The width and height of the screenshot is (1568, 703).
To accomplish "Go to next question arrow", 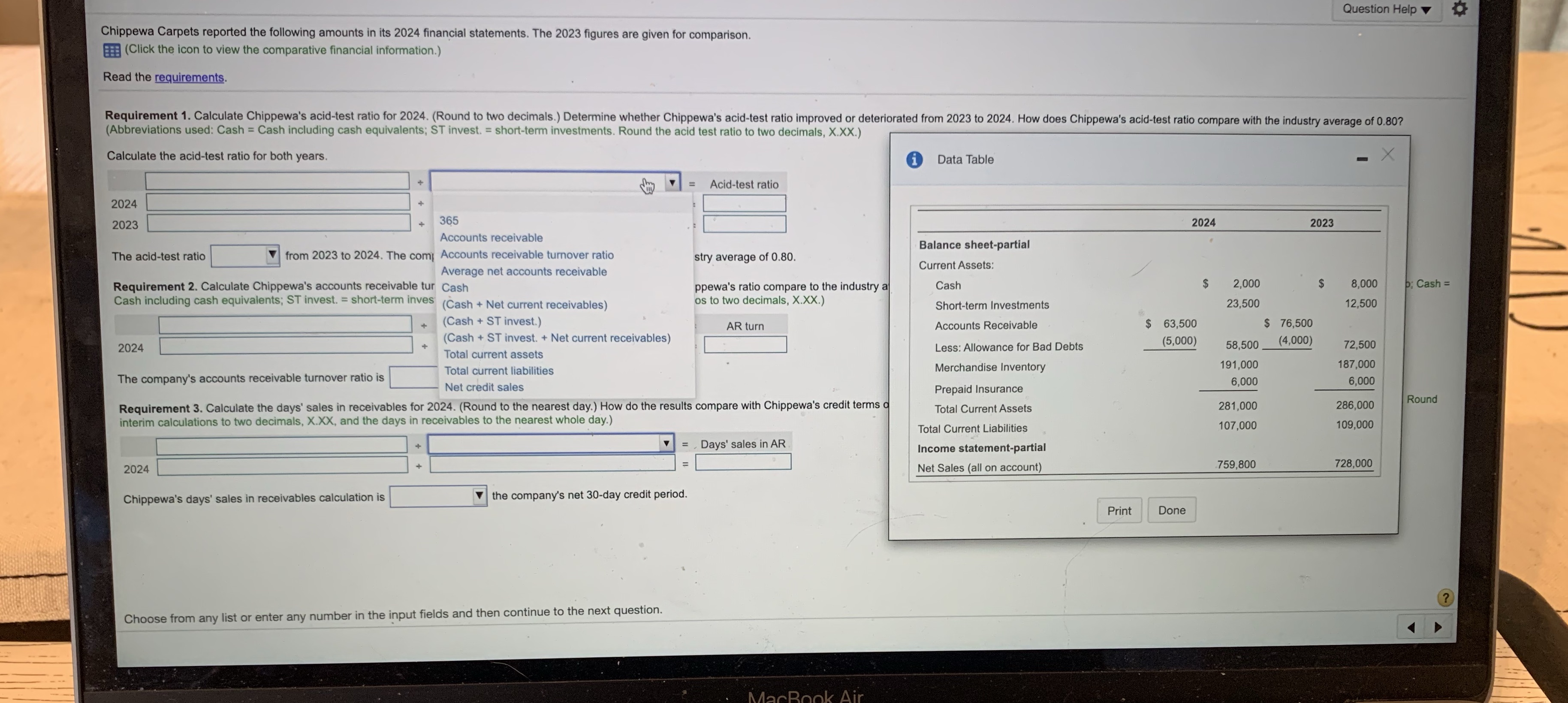I will tap(1438, 627).
